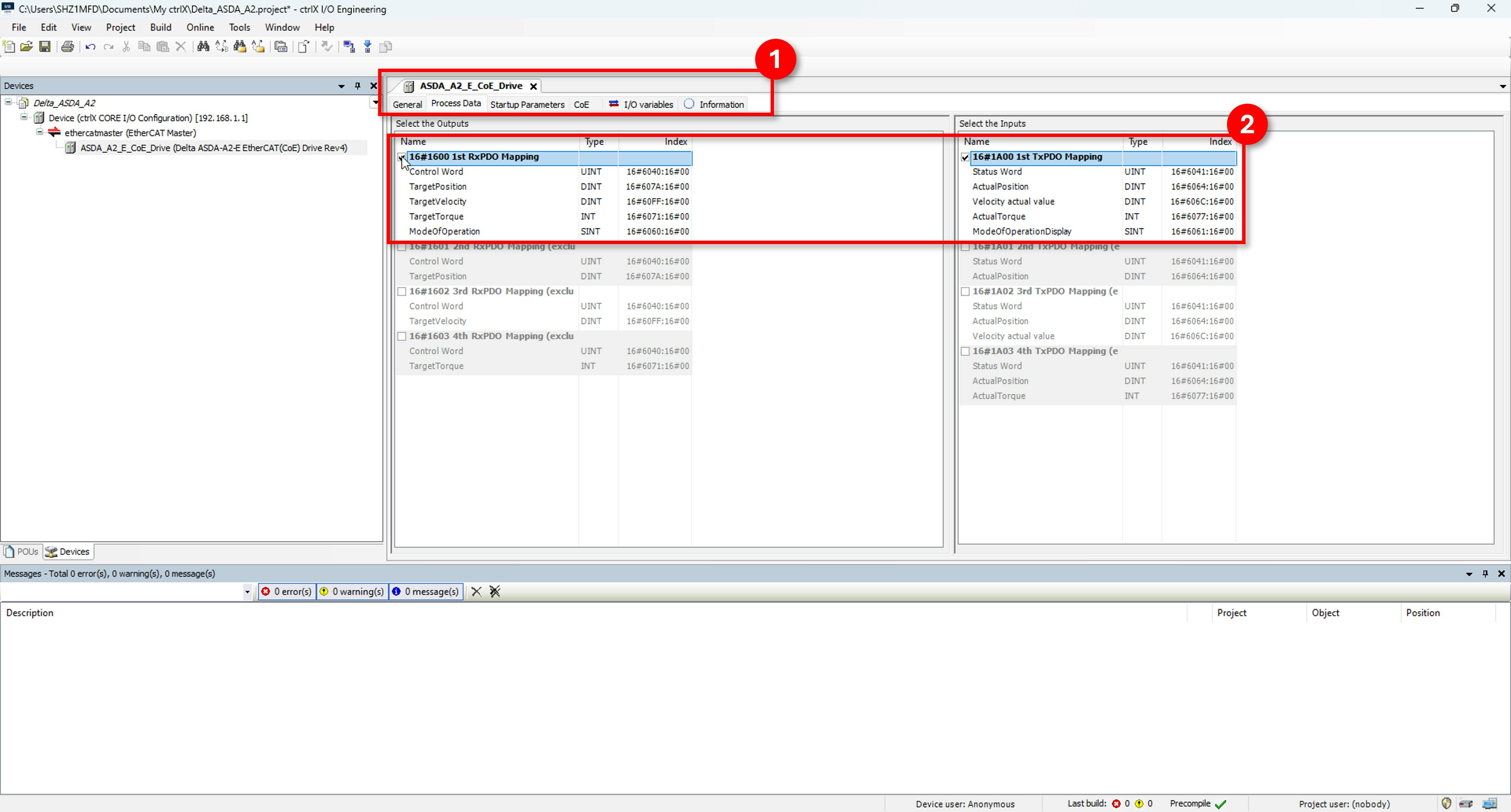Select the TargetVelocity output row
Viewport: 1511px width, 812px height.
tap(544, 202)
